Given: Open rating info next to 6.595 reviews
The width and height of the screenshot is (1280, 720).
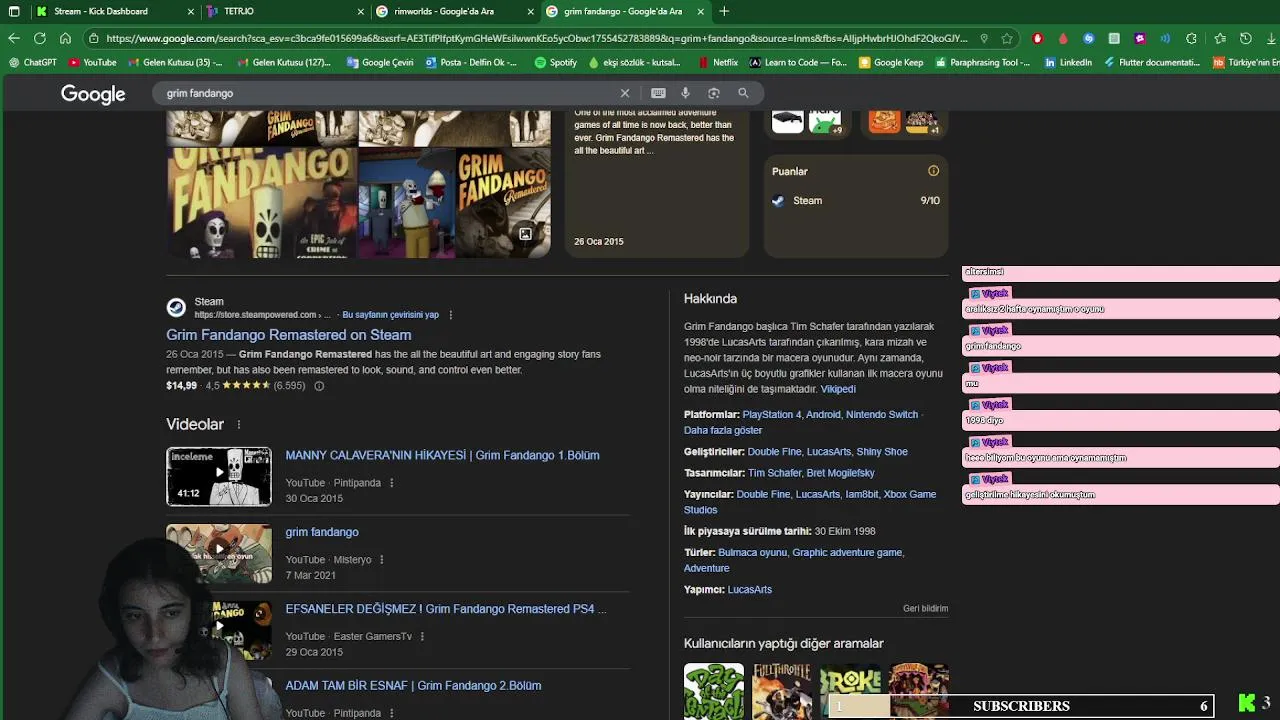Looking at the screenshot, I should [319, 386].
